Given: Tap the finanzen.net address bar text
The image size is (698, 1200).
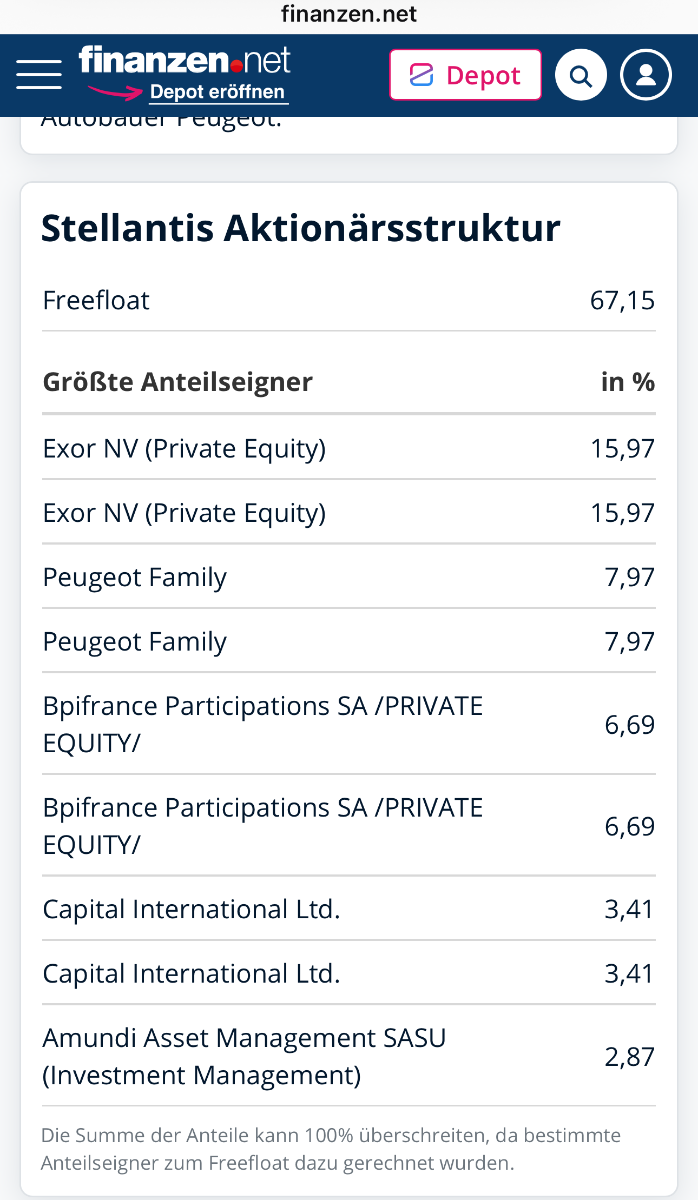Looking at the screenshot, I should tap(349, 14).
